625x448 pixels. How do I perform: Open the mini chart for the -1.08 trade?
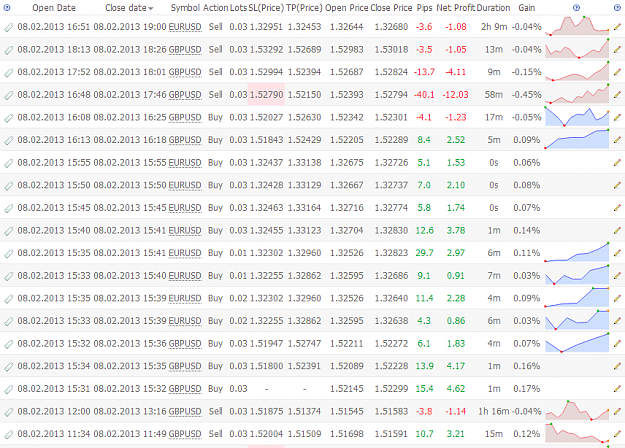coord(577,26)
